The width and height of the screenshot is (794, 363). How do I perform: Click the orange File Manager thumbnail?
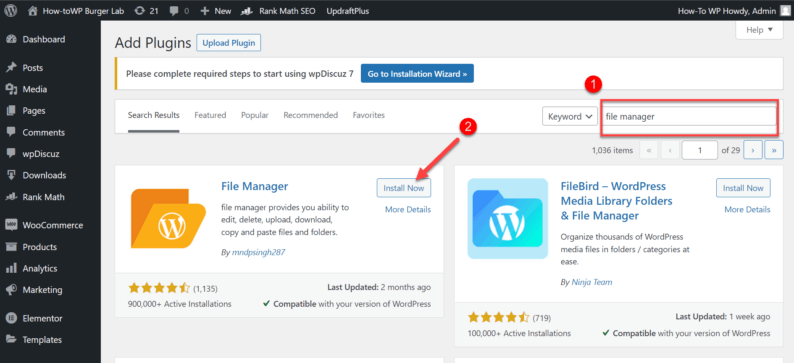[x=168, y=218]
